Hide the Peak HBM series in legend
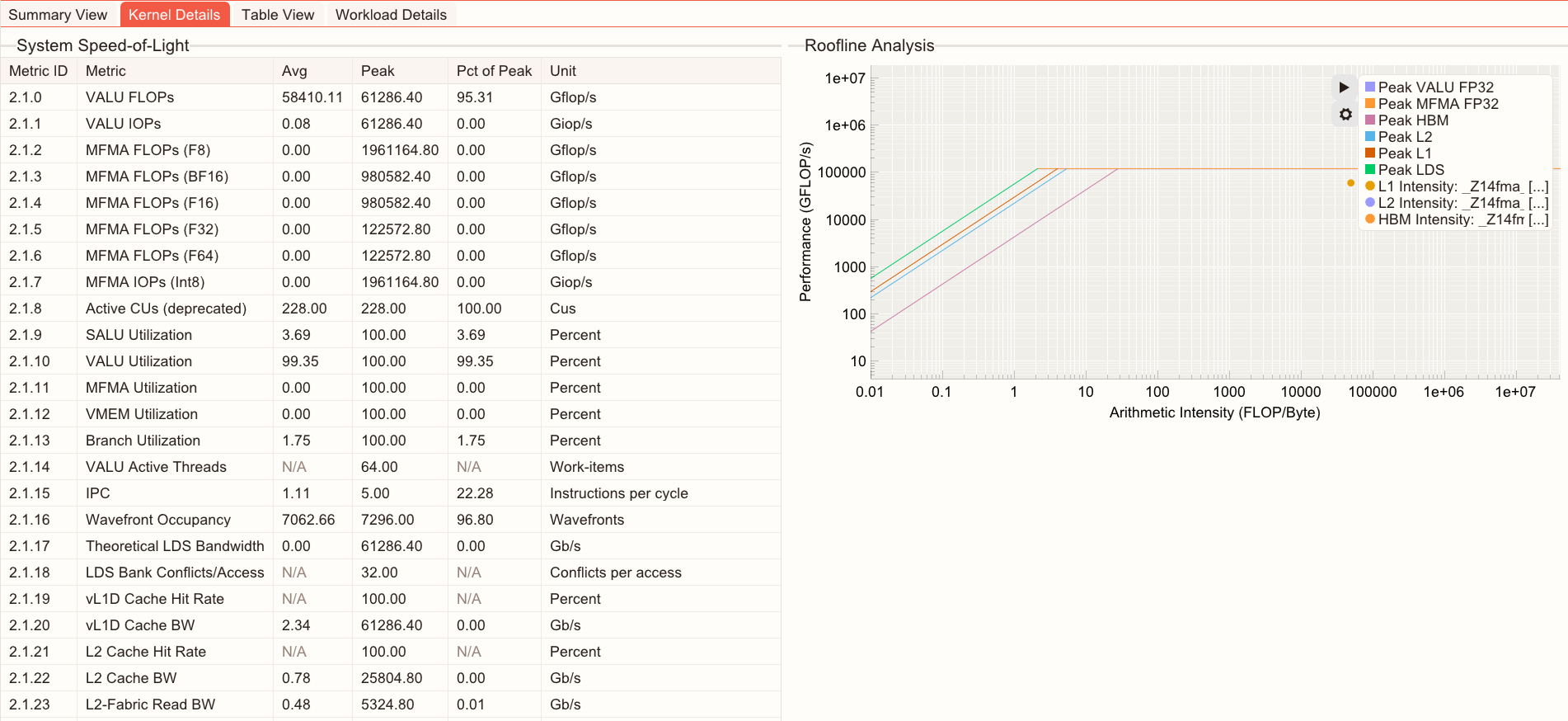Viewport: 1568px width, 721px height. (x=1412, y=120)
